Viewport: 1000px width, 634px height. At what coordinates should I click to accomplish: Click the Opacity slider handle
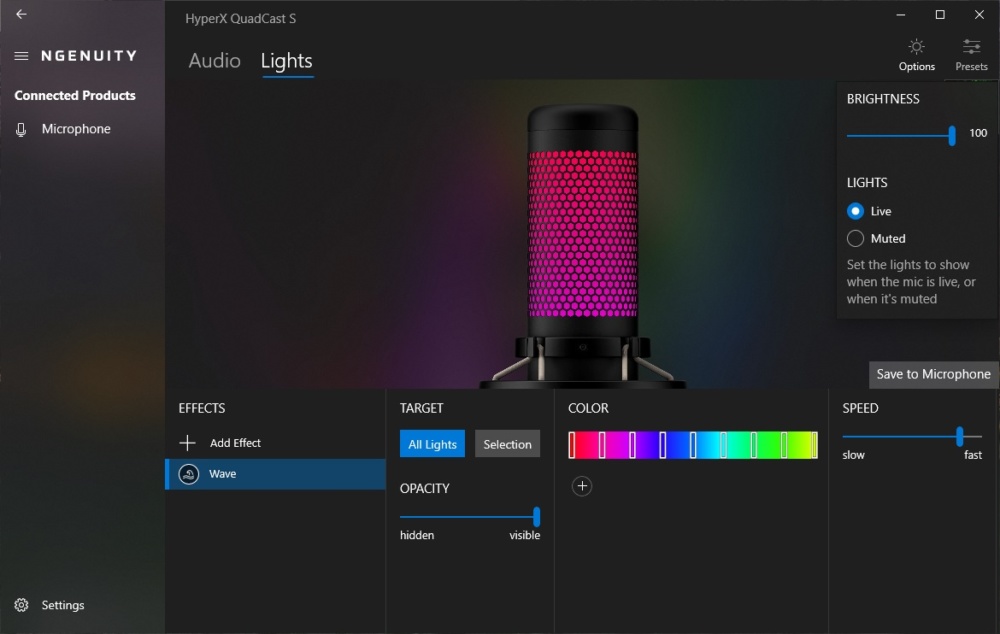pos(536,517)
